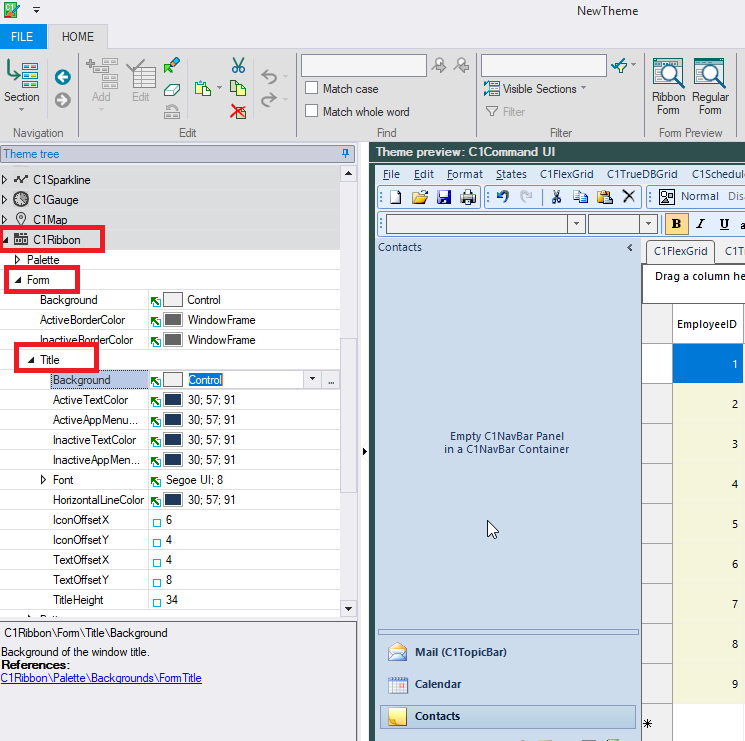This screenshot has width=745, height=741.
Task: Open the Format menu in preview
Action: pyautogui.click(x=465, y=174)
